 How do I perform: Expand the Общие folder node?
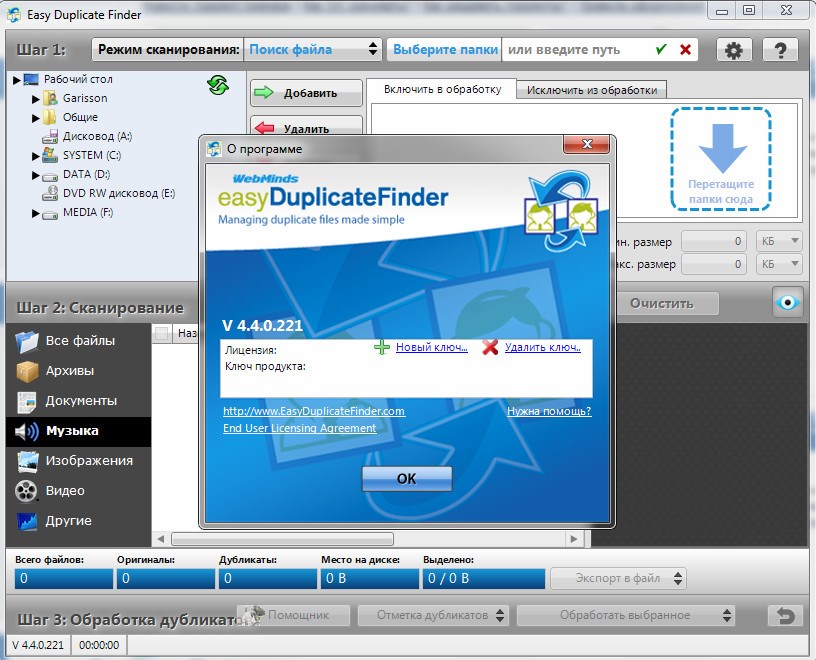click(x=35, y=118)
